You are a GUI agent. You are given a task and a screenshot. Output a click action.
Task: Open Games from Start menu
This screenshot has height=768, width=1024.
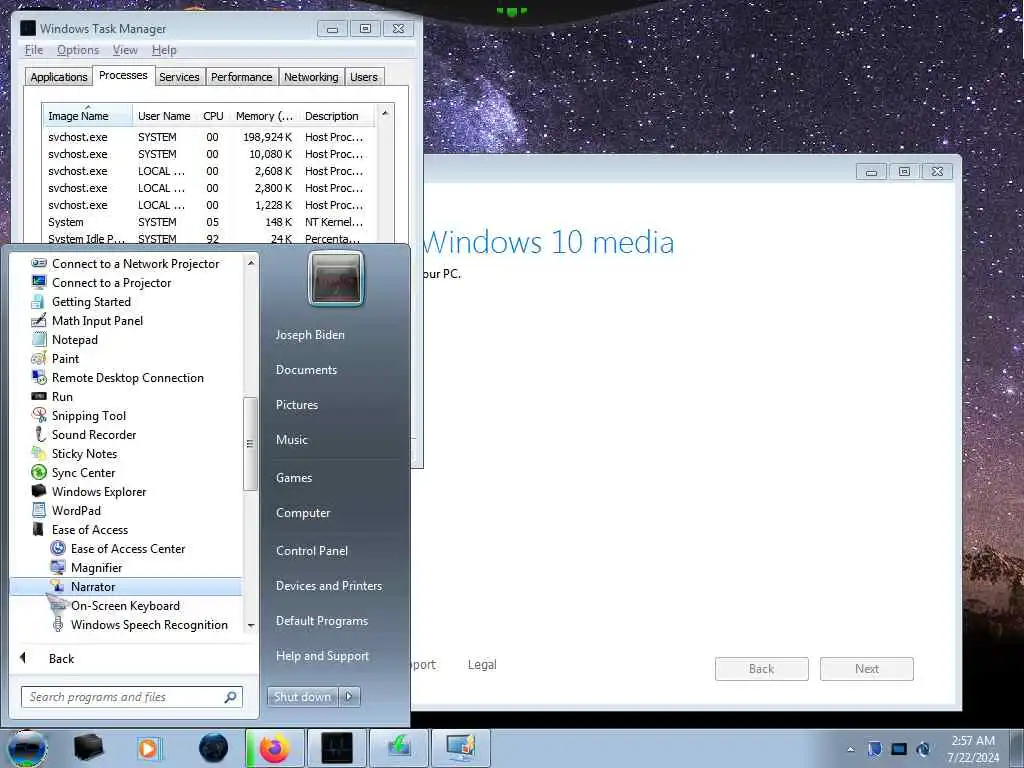coord(294,477)
